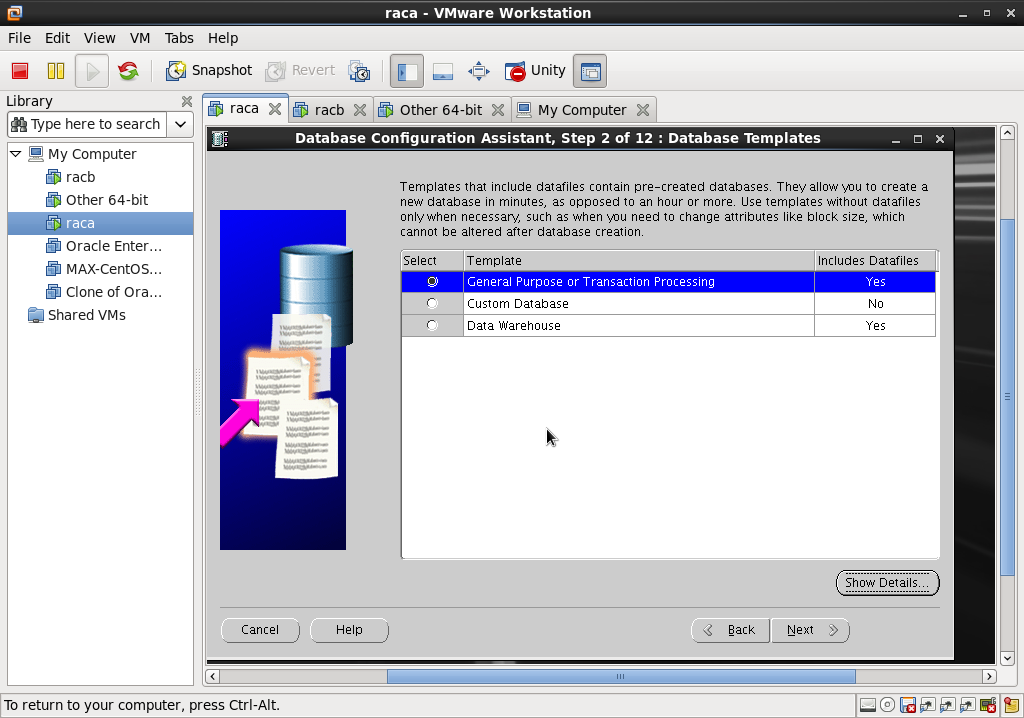Click the Show Details button

pos(887,583)
